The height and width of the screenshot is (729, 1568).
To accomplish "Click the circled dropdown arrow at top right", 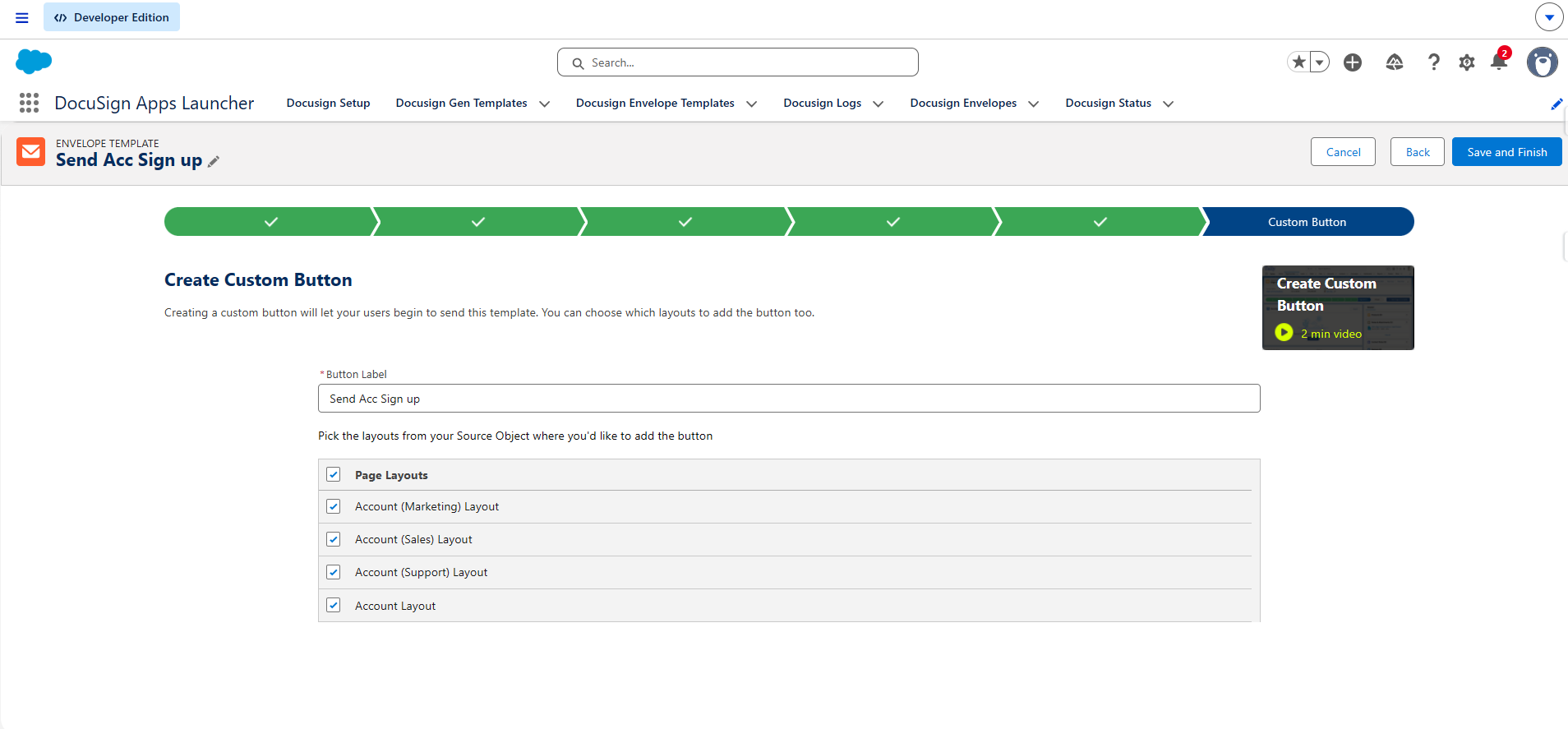I will click(x=1549, y=16).
